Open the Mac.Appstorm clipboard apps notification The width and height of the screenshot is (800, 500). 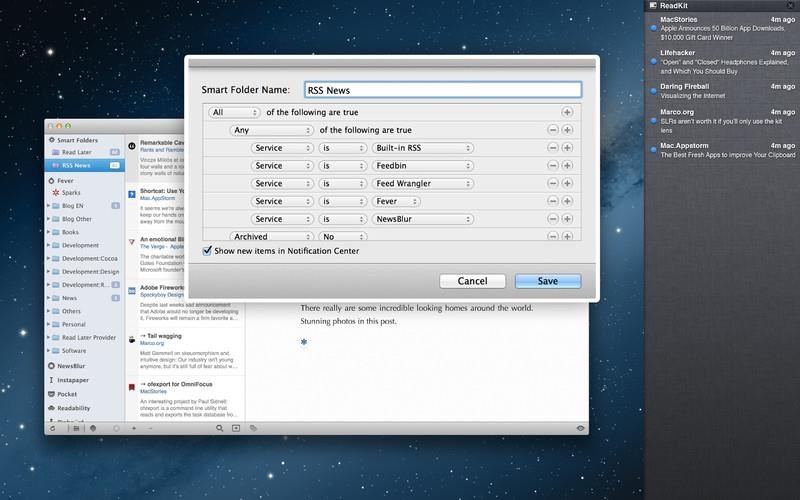coord(722,150)
